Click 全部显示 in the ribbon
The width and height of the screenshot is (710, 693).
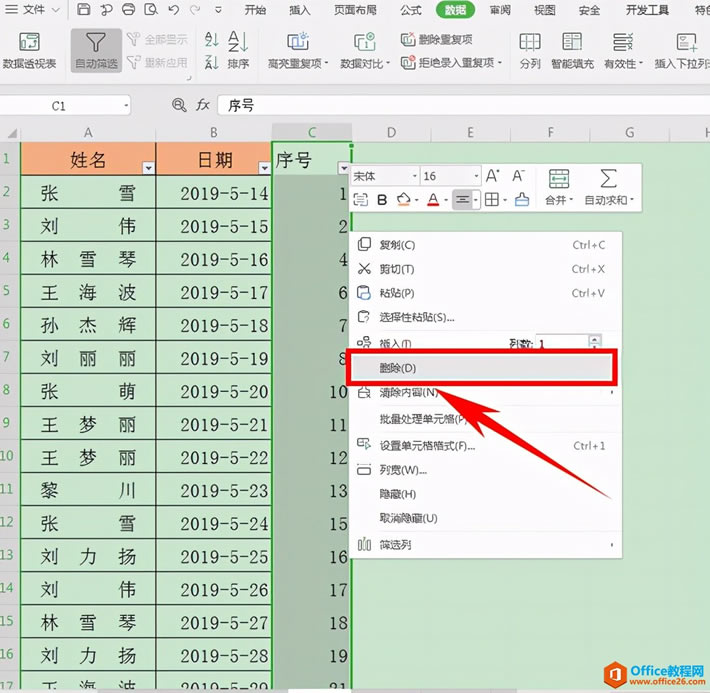click(x=158, y=39)
